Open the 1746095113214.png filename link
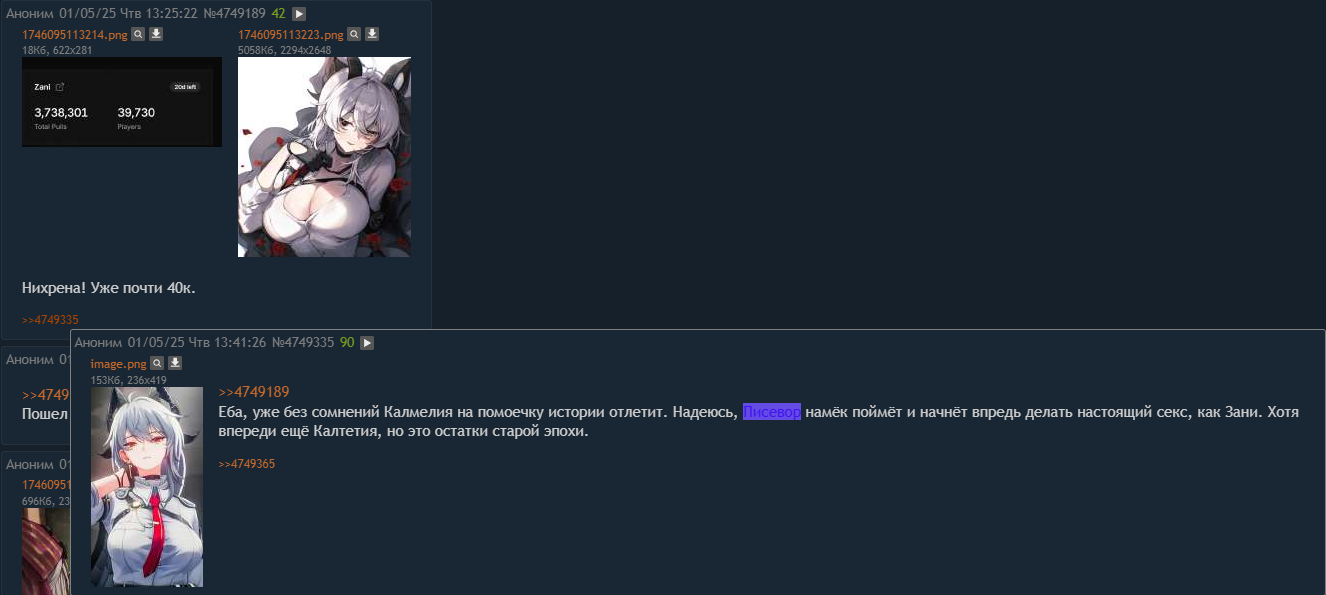Screen dimensions: 1326x595 pos(75,35)
